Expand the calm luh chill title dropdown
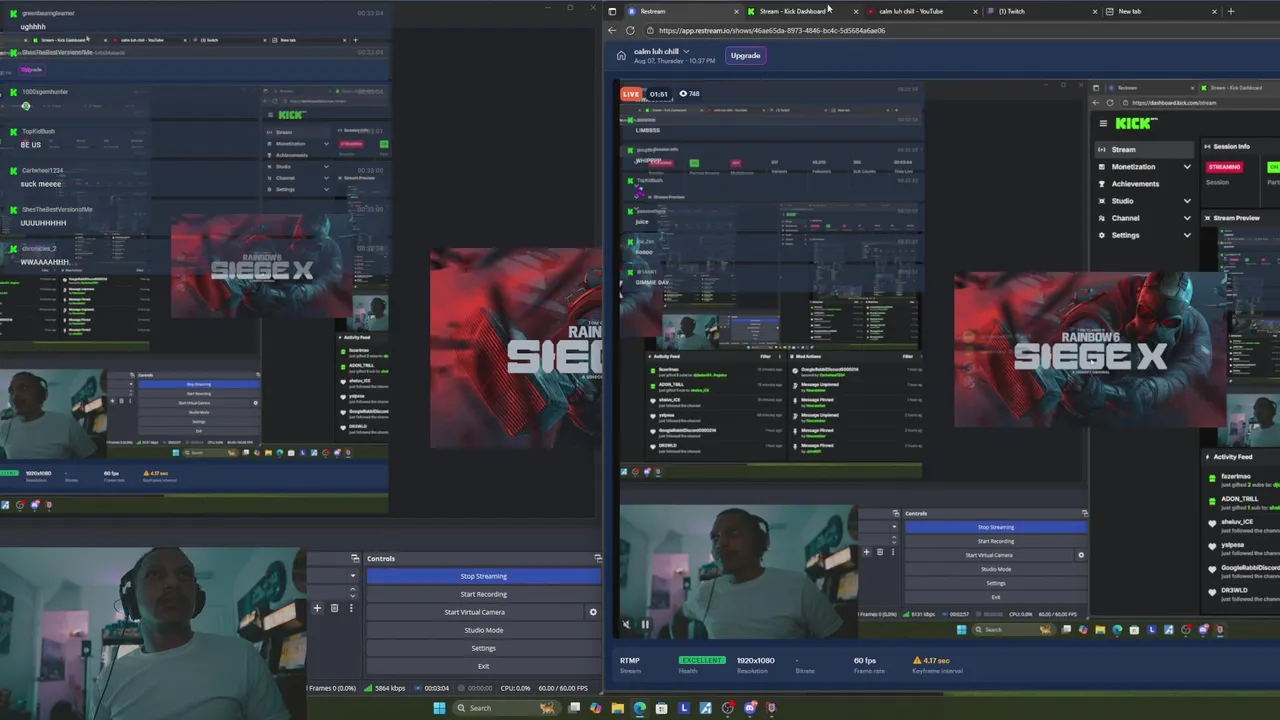Image resolution: width=1280 pixels, height=720 pixels. pyautogui.click(x=686, y=51)
